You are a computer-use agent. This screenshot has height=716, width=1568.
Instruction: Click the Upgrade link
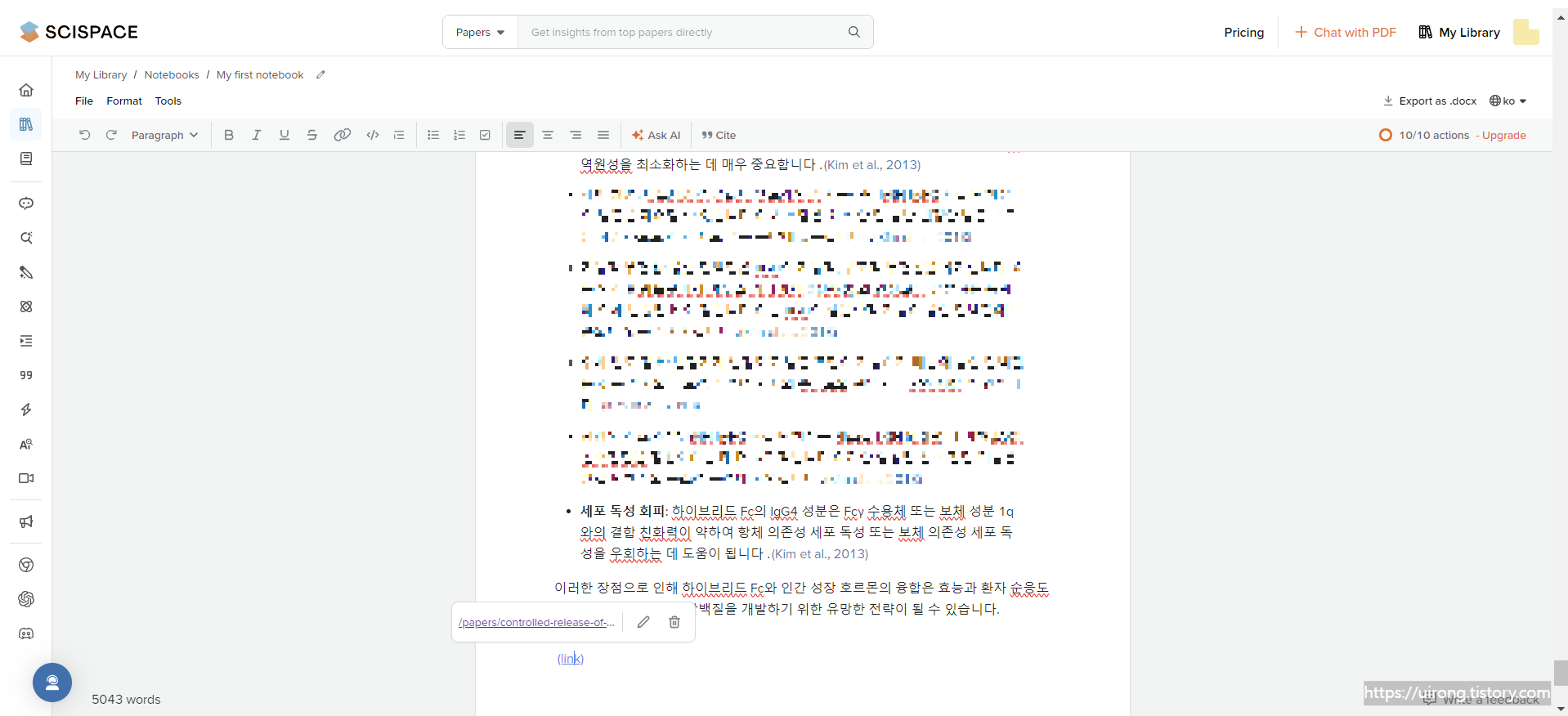[x=1503, y=135]
